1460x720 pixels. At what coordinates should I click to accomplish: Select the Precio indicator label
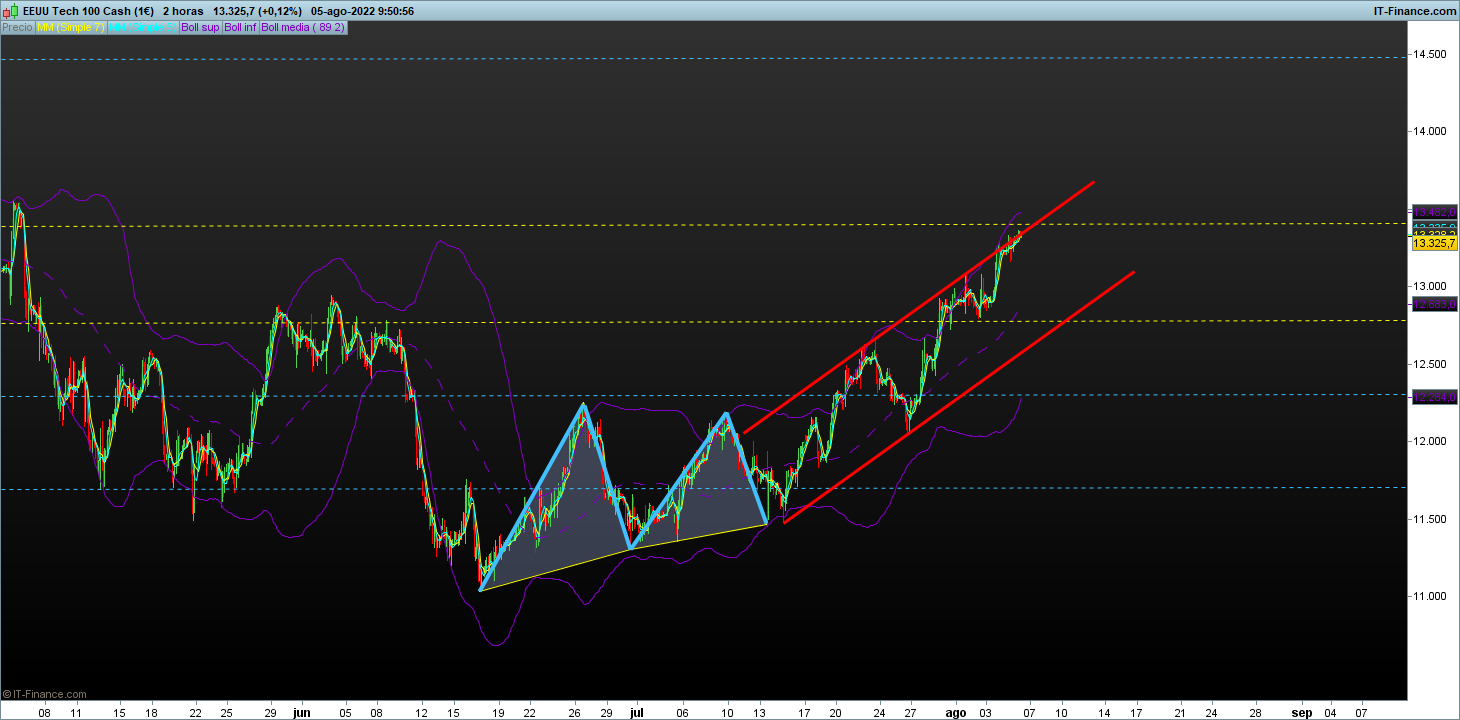coord(17,27)
